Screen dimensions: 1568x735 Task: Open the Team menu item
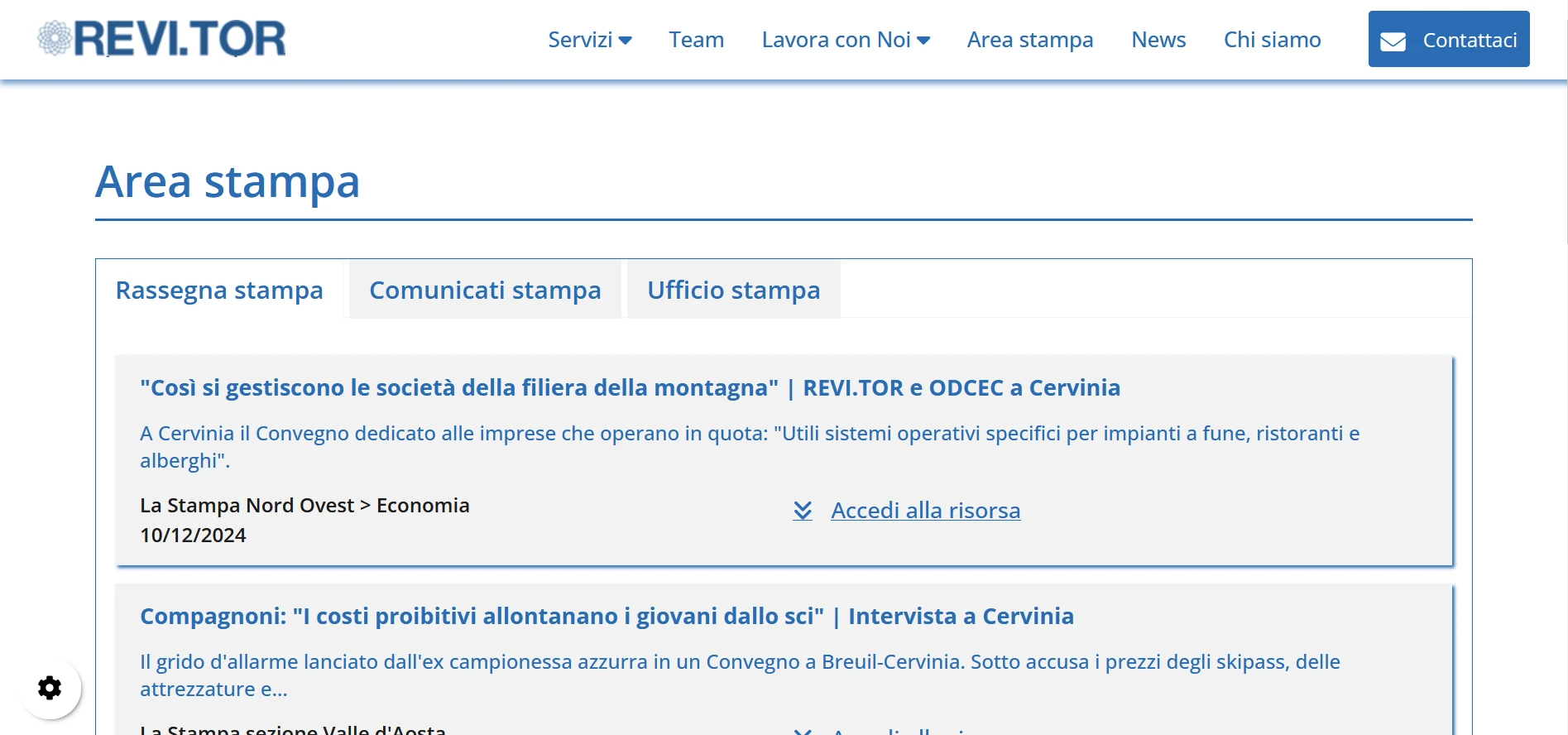pos(696,40)
